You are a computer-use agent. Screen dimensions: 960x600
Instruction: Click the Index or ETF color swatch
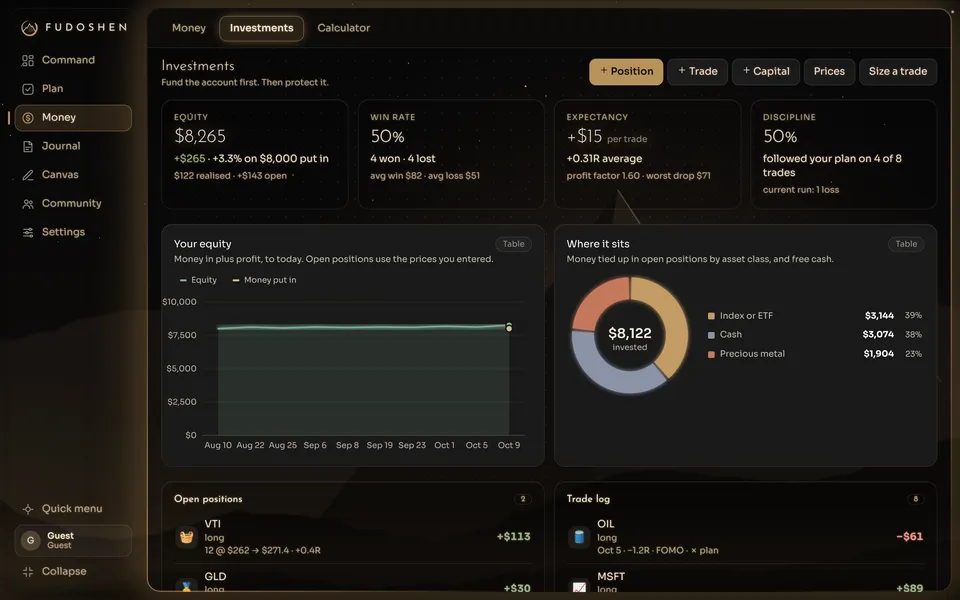tap(711, 317)
